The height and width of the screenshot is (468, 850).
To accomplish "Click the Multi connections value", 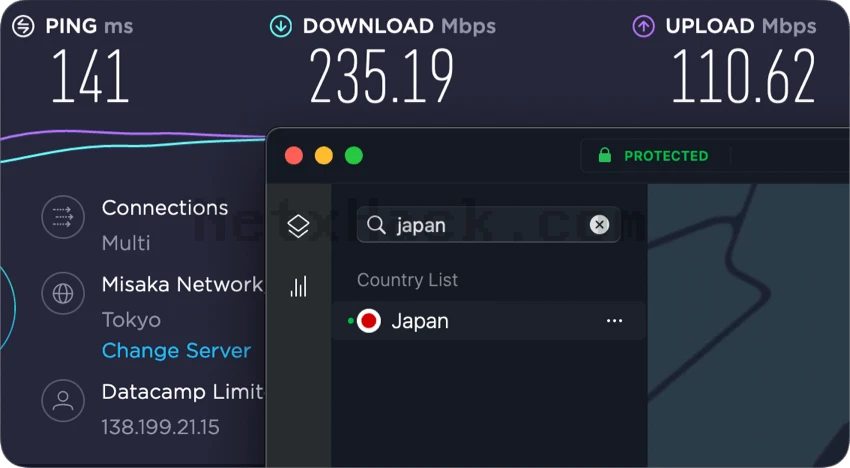I will click(x=126, y=243).
